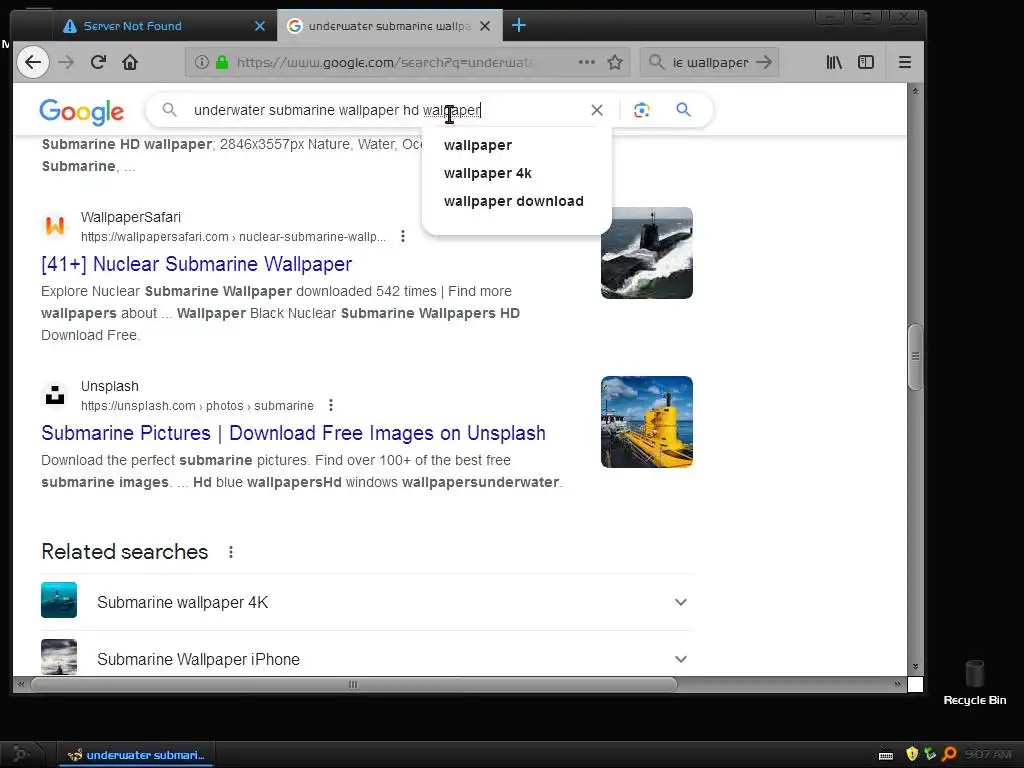Click WallpaperSafari site name
Image resolution: width=1024 pixels, height=768 pixels.
click(x=131, y=217)
